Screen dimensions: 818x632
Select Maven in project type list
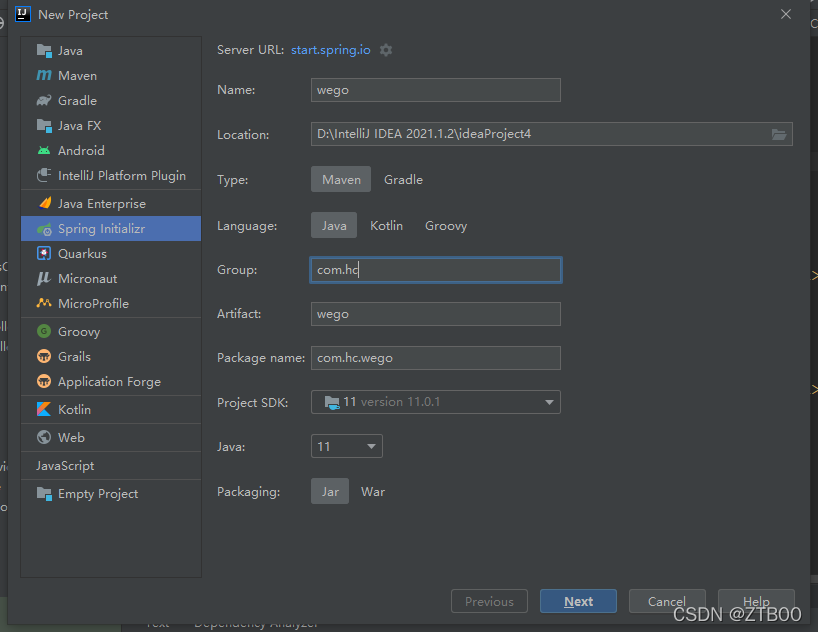pyautogui.click(x=111, y=76)
